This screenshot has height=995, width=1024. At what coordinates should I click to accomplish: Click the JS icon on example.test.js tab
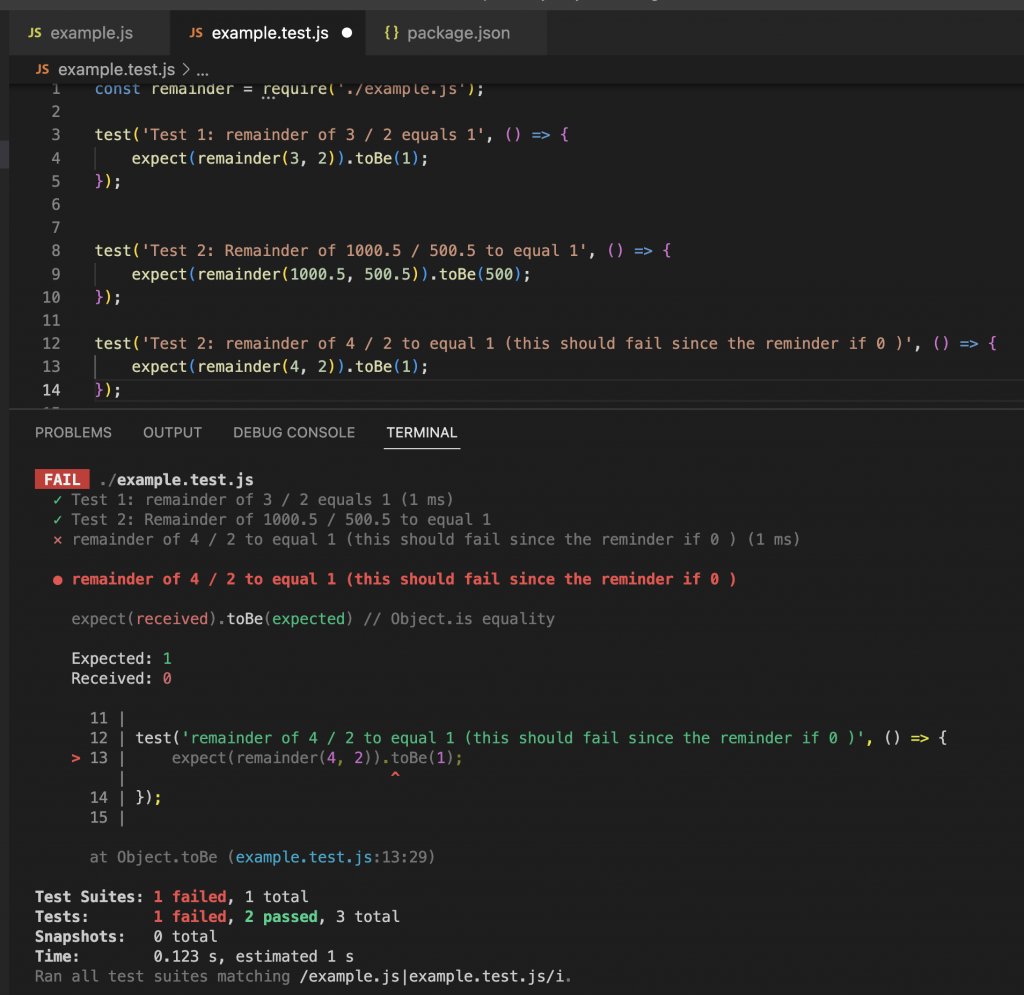coord(196,33)
